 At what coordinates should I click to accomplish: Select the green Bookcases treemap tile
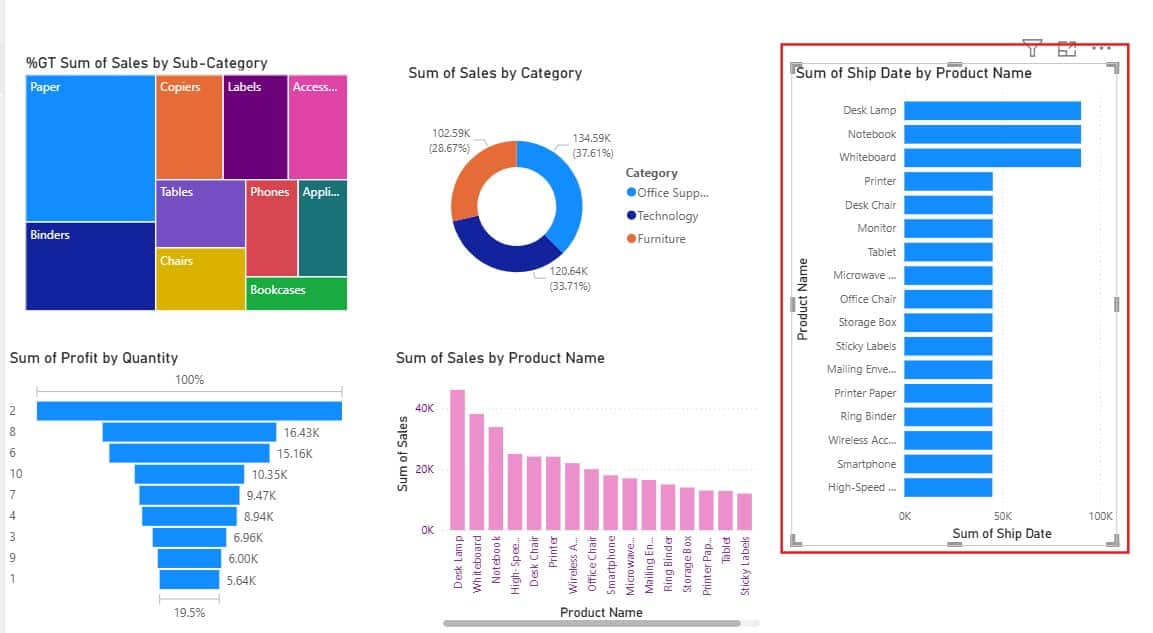(x=296, y=293)
